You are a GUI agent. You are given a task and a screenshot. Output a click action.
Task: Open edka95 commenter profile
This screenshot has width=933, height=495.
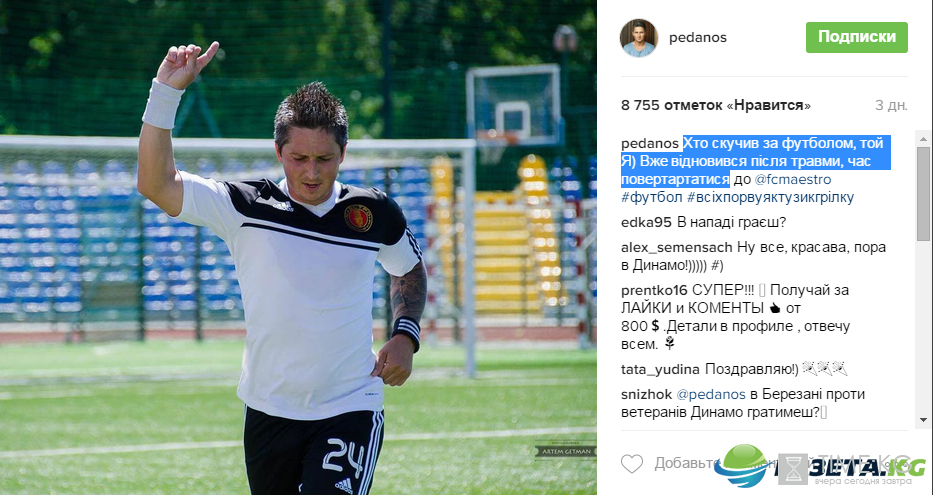click(646, 223)
